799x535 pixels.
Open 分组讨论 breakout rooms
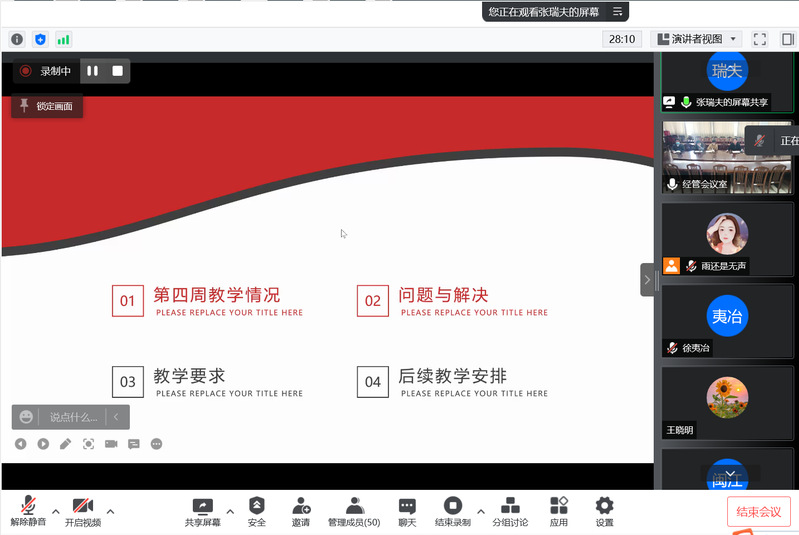pos(510,506)
